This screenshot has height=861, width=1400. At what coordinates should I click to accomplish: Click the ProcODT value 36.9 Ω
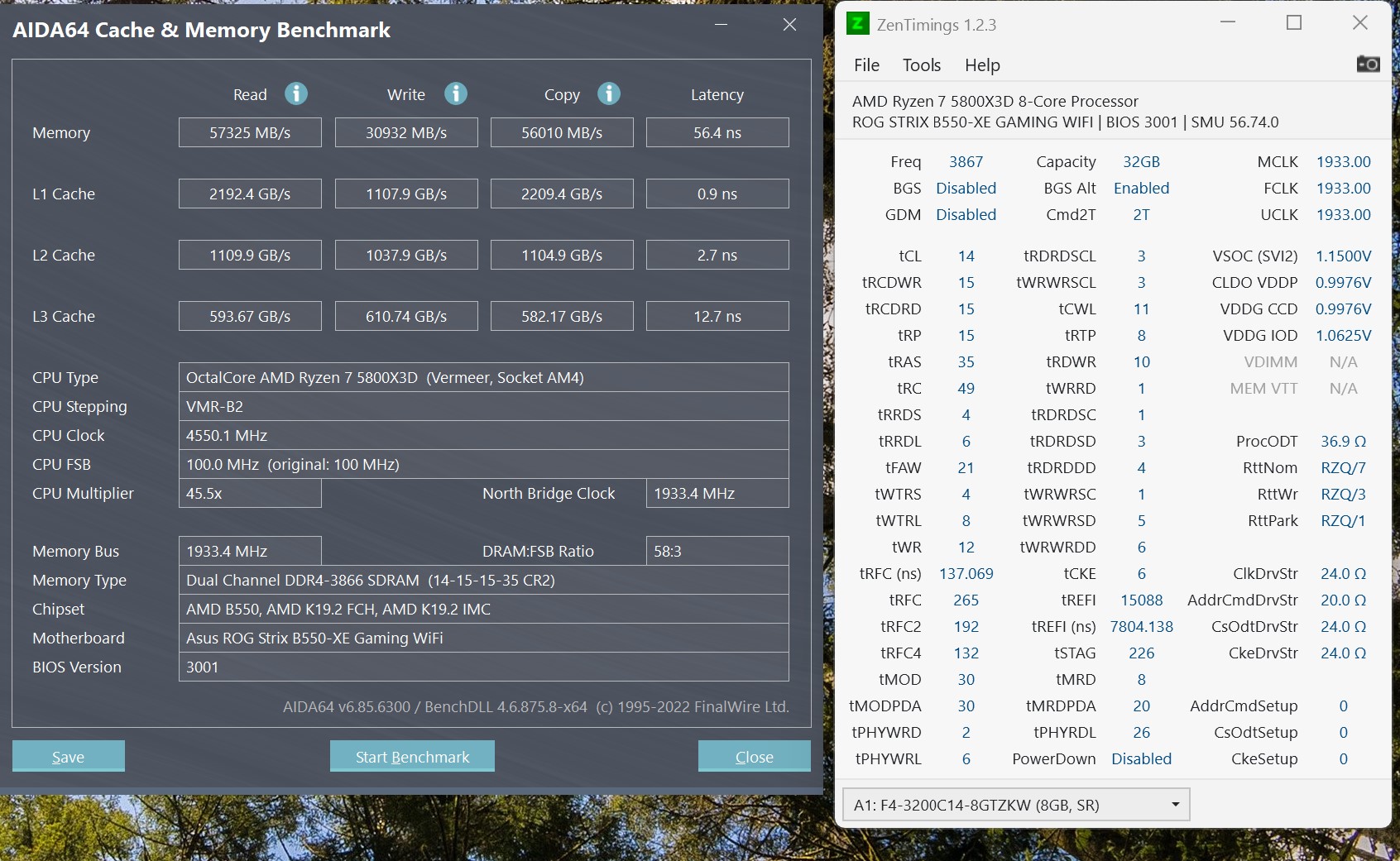1343,442
